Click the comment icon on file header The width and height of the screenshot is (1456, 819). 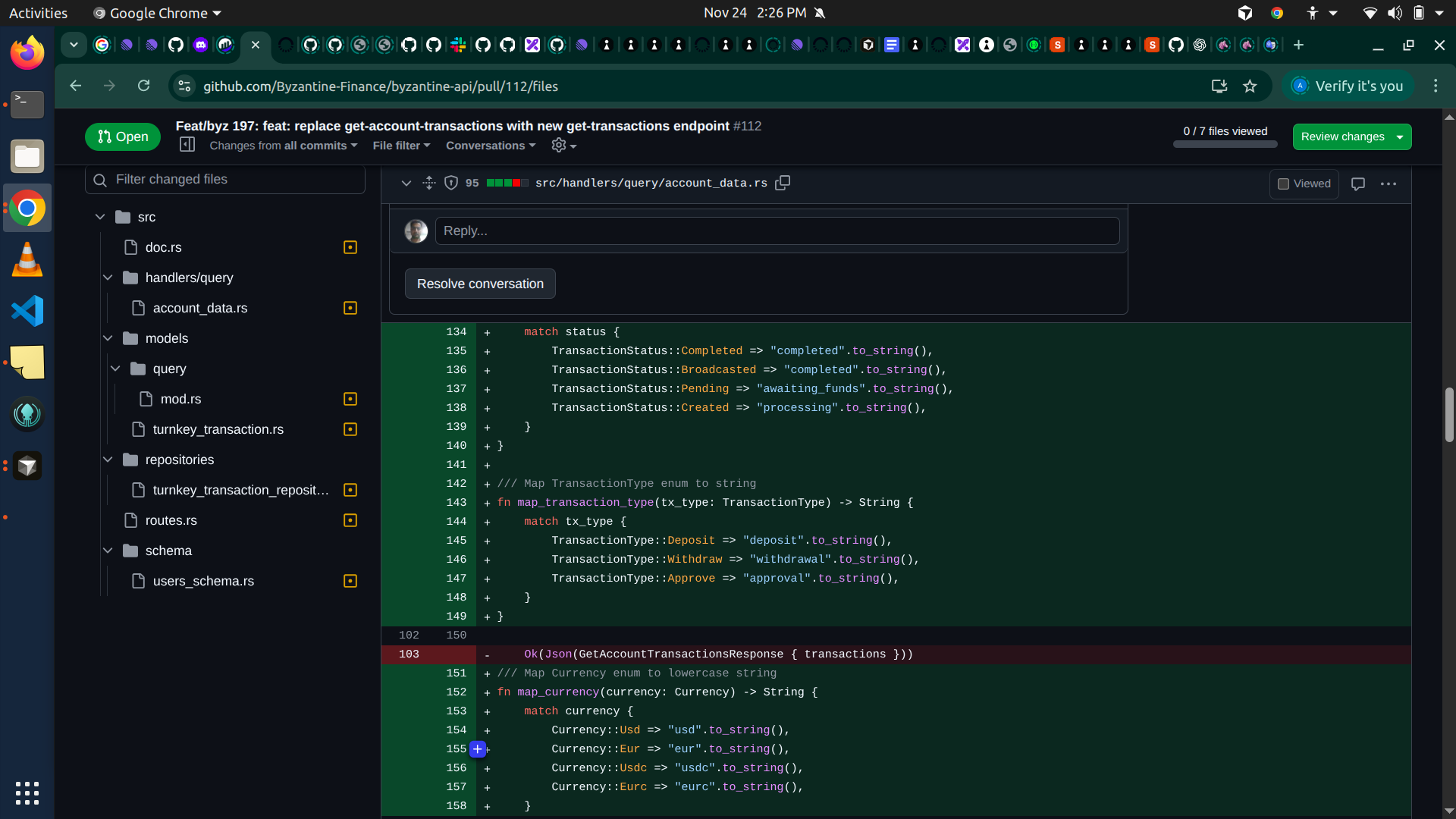click(1358, 184)
